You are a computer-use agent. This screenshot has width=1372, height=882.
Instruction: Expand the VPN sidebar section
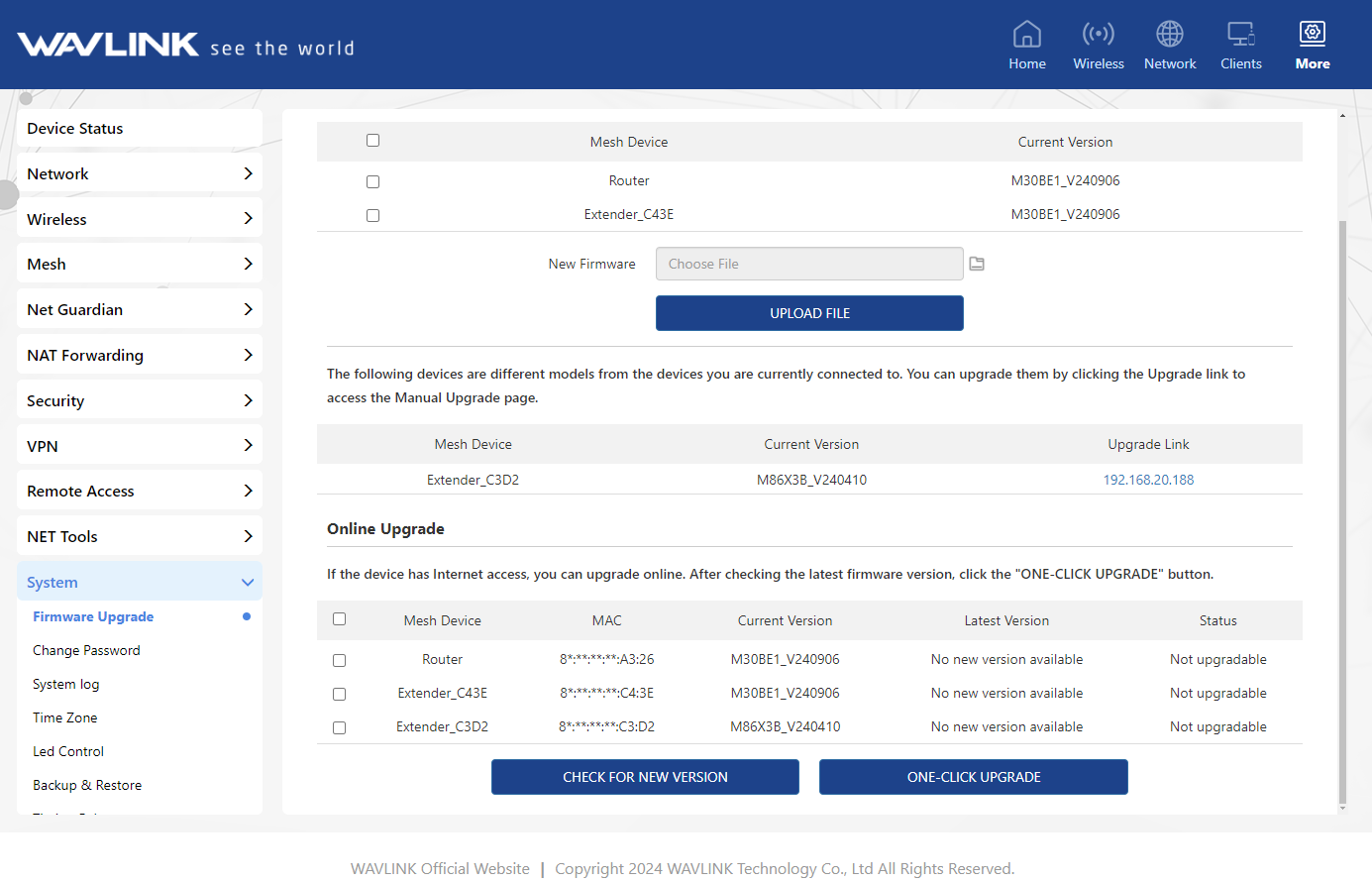coord(139,446)
